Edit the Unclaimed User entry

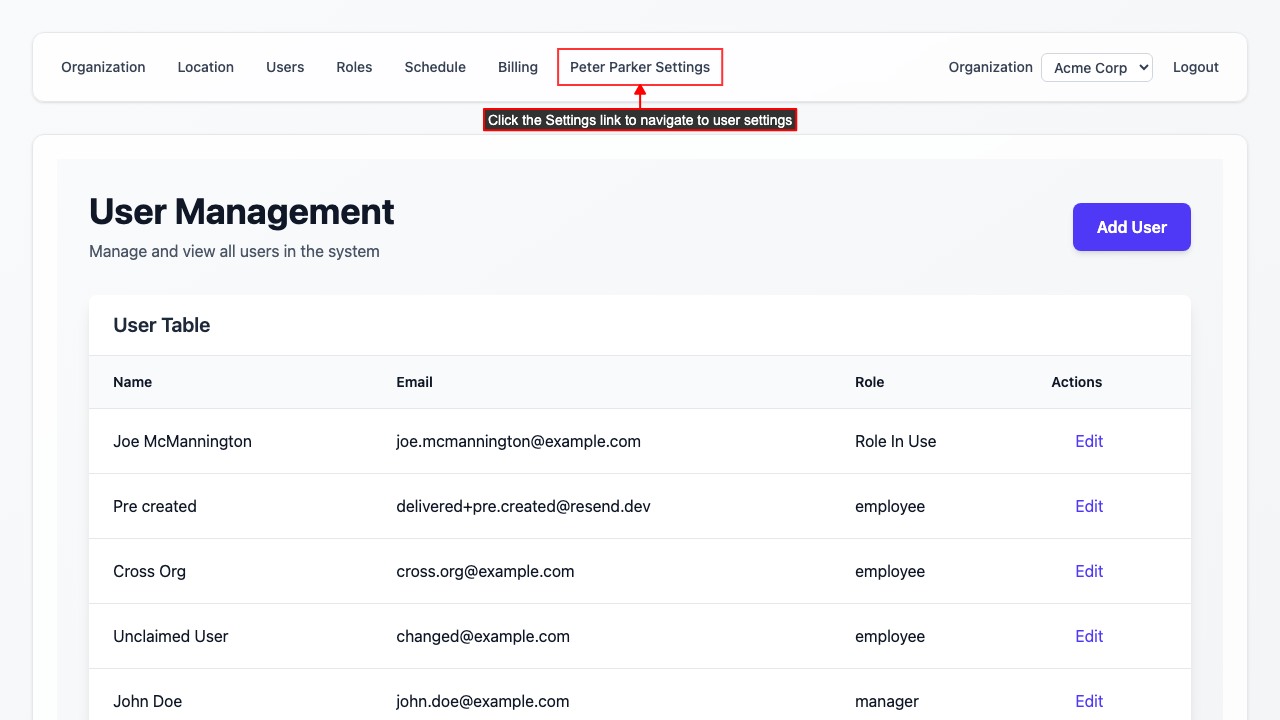[1088, 636]
